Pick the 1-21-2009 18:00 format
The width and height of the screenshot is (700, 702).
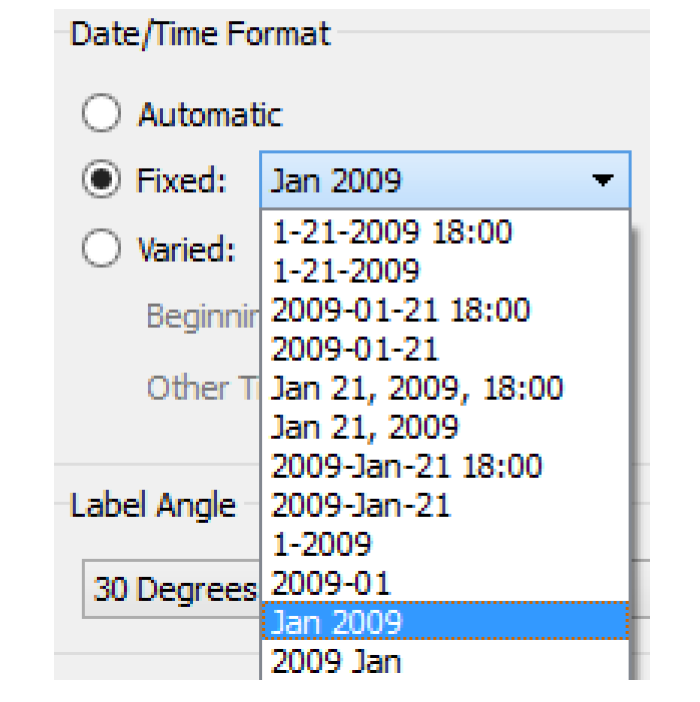(x=392, y=232)
